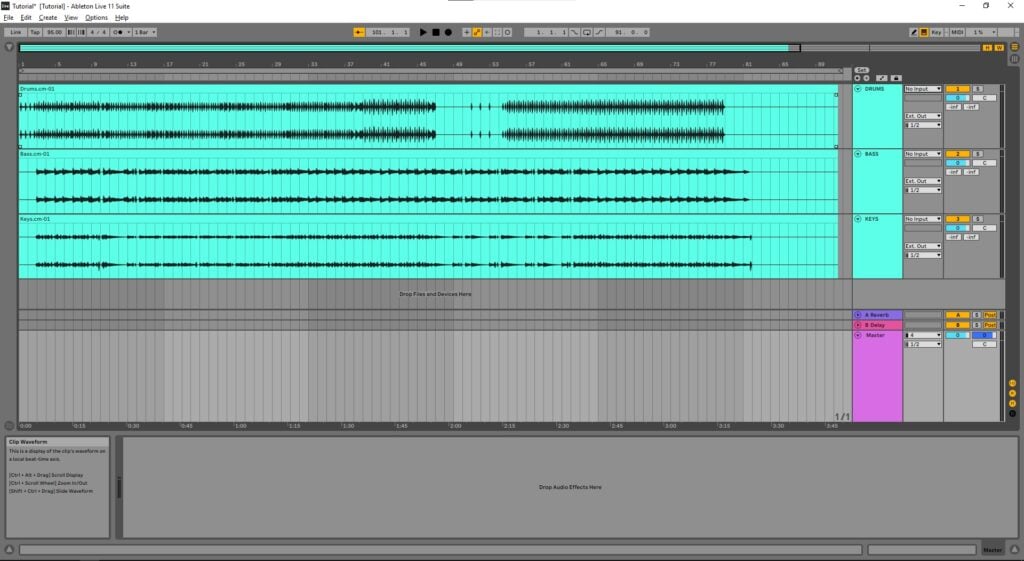Click the Set locator button
Image resolution: width=1024 pixels, height=561 pixels.
861,70
